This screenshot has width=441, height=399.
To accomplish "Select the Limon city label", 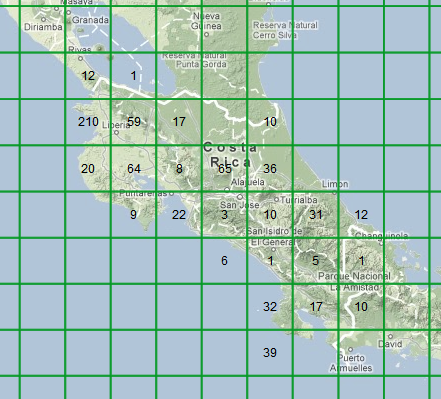I will (x=335, y=184).
